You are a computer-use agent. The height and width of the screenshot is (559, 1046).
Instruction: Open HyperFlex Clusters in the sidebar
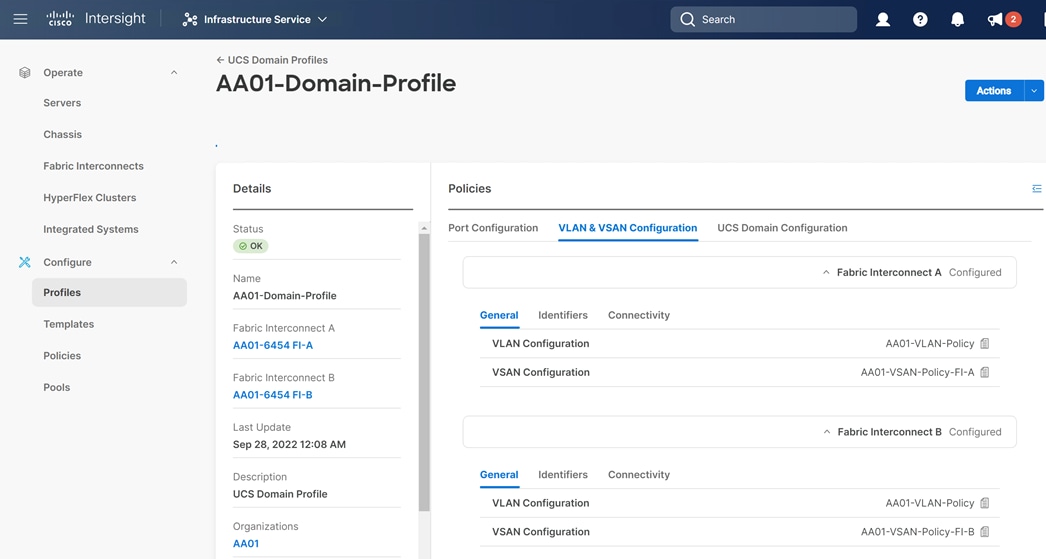(89, 197)
